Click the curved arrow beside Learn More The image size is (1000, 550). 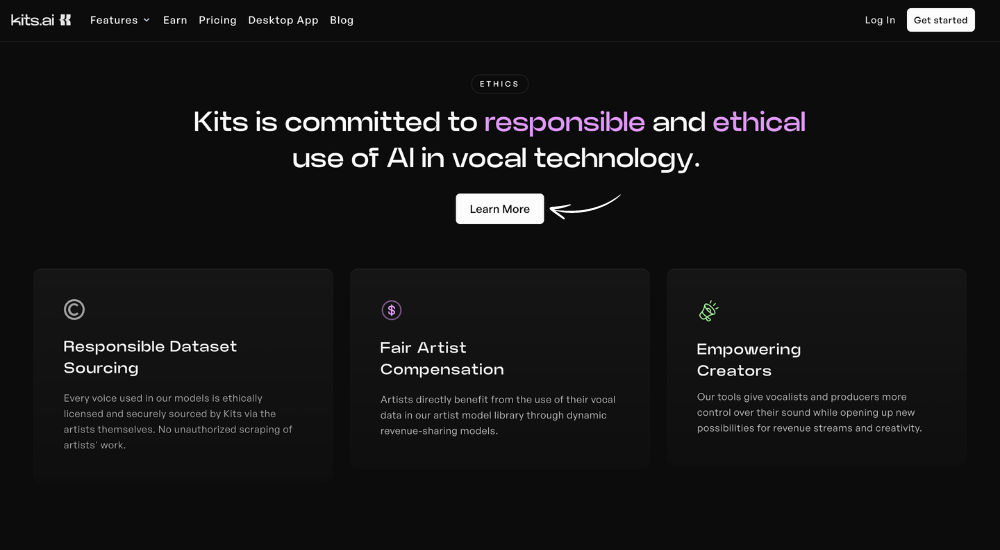tap(585, 207)
